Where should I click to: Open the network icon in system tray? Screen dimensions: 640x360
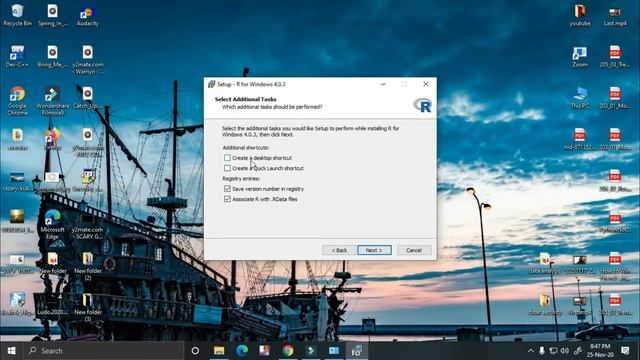pyautogui.click(x=553, y=351)
